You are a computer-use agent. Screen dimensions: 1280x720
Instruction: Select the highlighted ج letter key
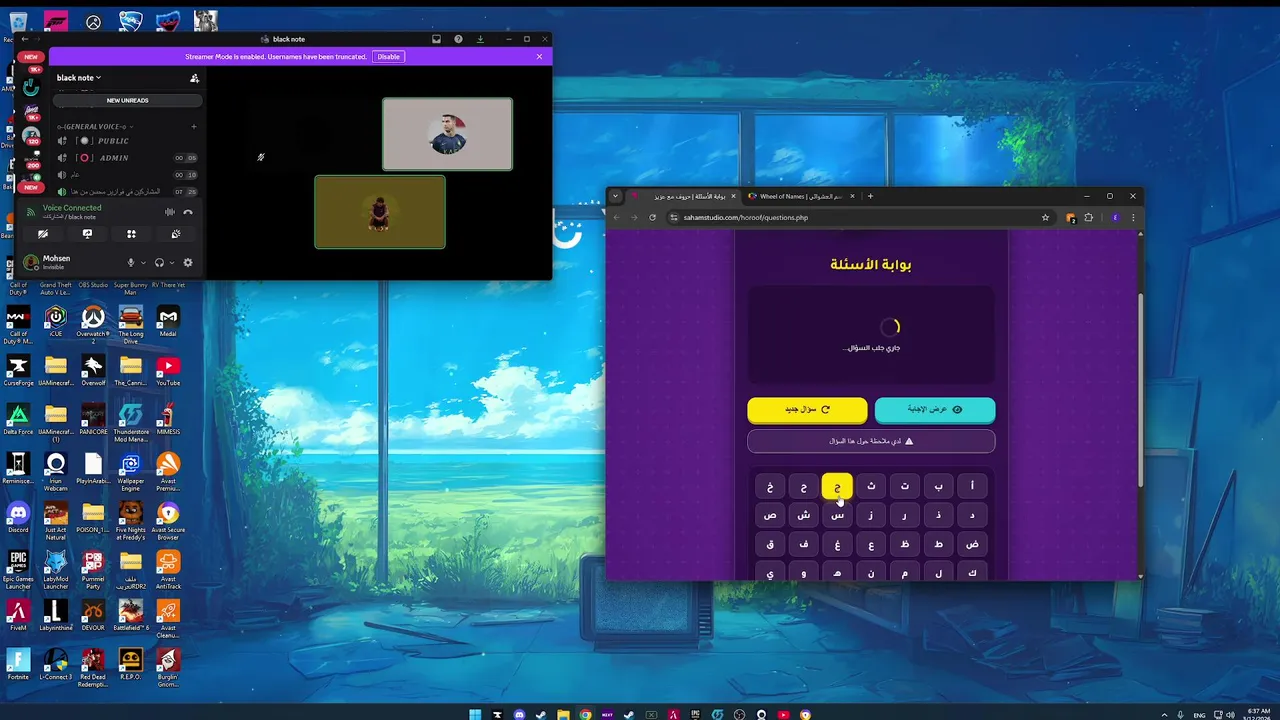(837, 486)
